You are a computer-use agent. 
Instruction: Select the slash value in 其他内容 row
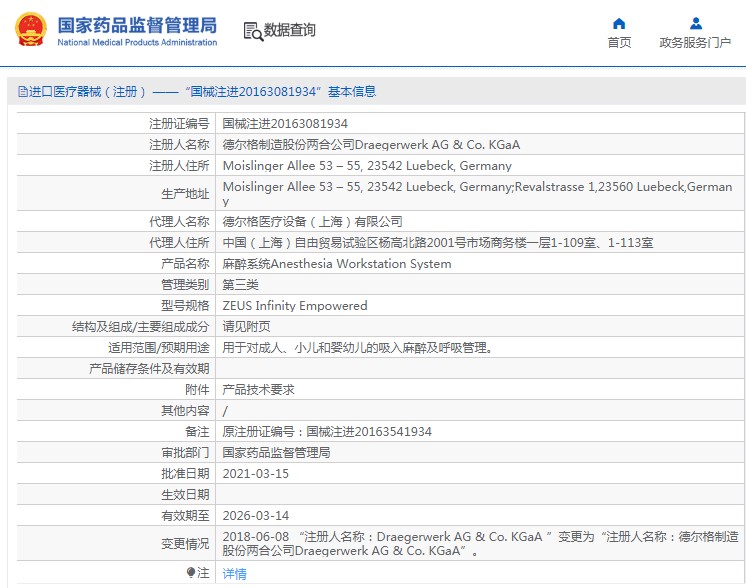[x=225, y=411]
